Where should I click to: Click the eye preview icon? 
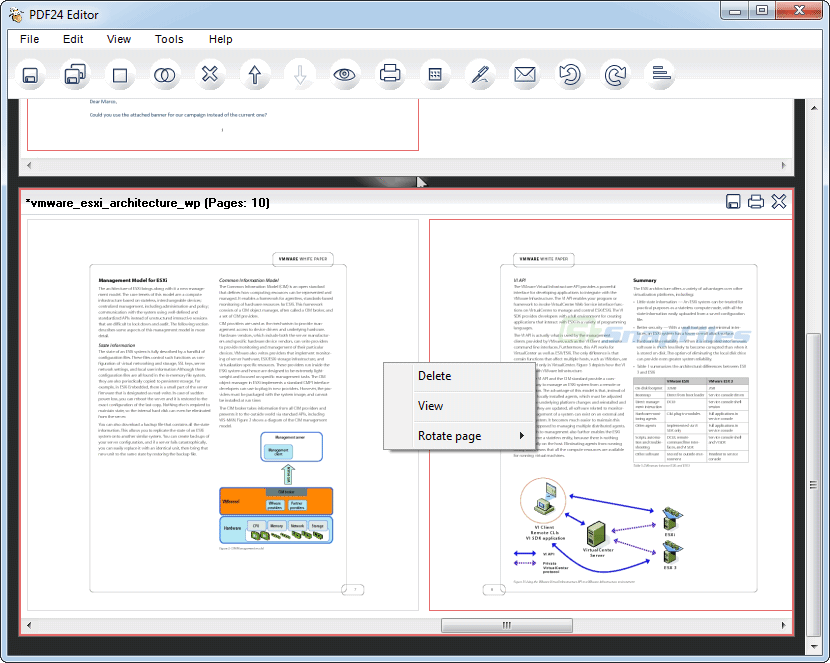pos(345,75)
